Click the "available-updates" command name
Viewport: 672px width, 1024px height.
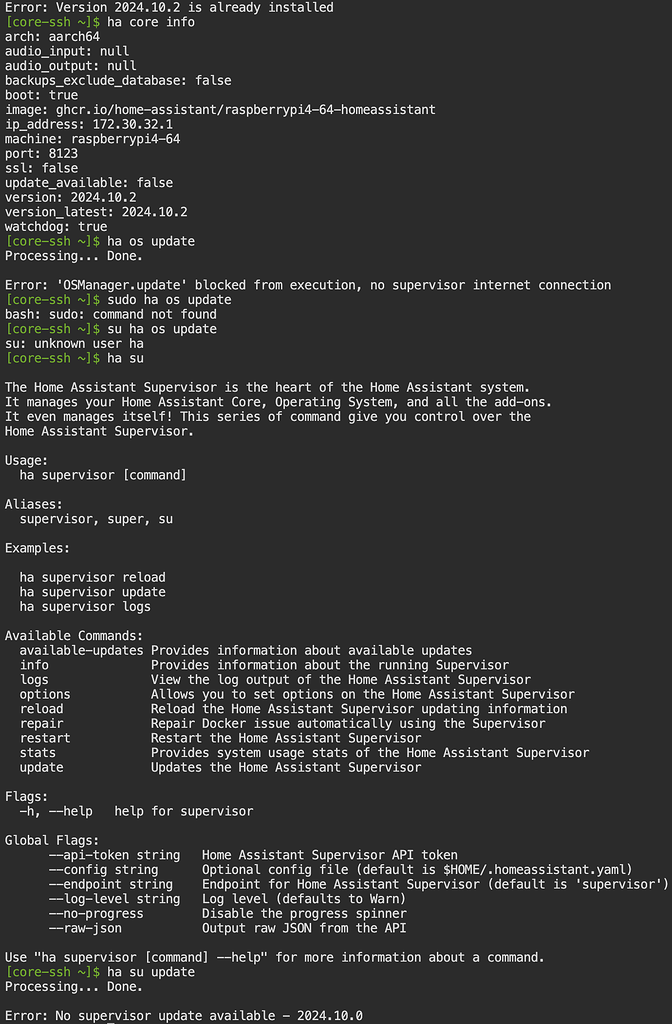pos(81,651)
